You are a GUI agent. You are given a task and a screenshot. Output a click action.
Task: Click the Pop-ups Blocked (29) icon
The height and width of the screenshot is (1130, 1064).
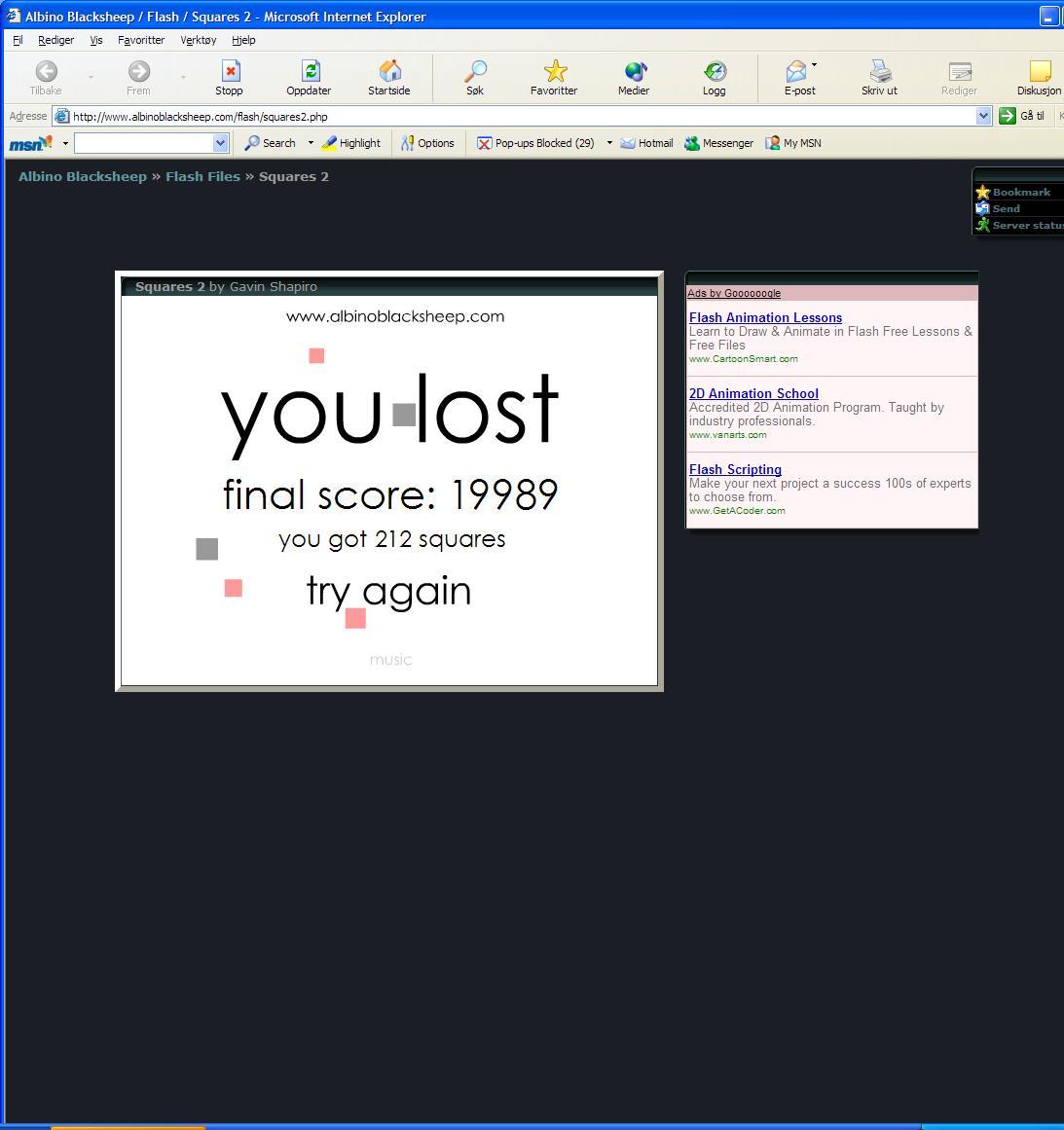tap(485, 143)
